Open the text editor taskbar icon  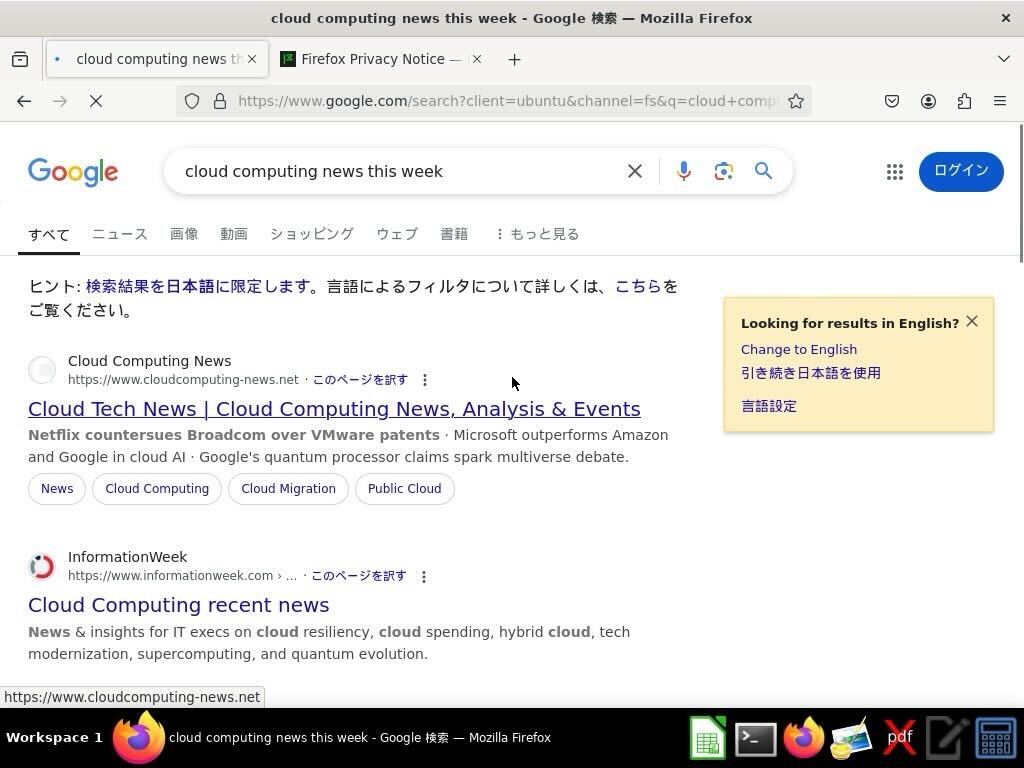[948, 739]
